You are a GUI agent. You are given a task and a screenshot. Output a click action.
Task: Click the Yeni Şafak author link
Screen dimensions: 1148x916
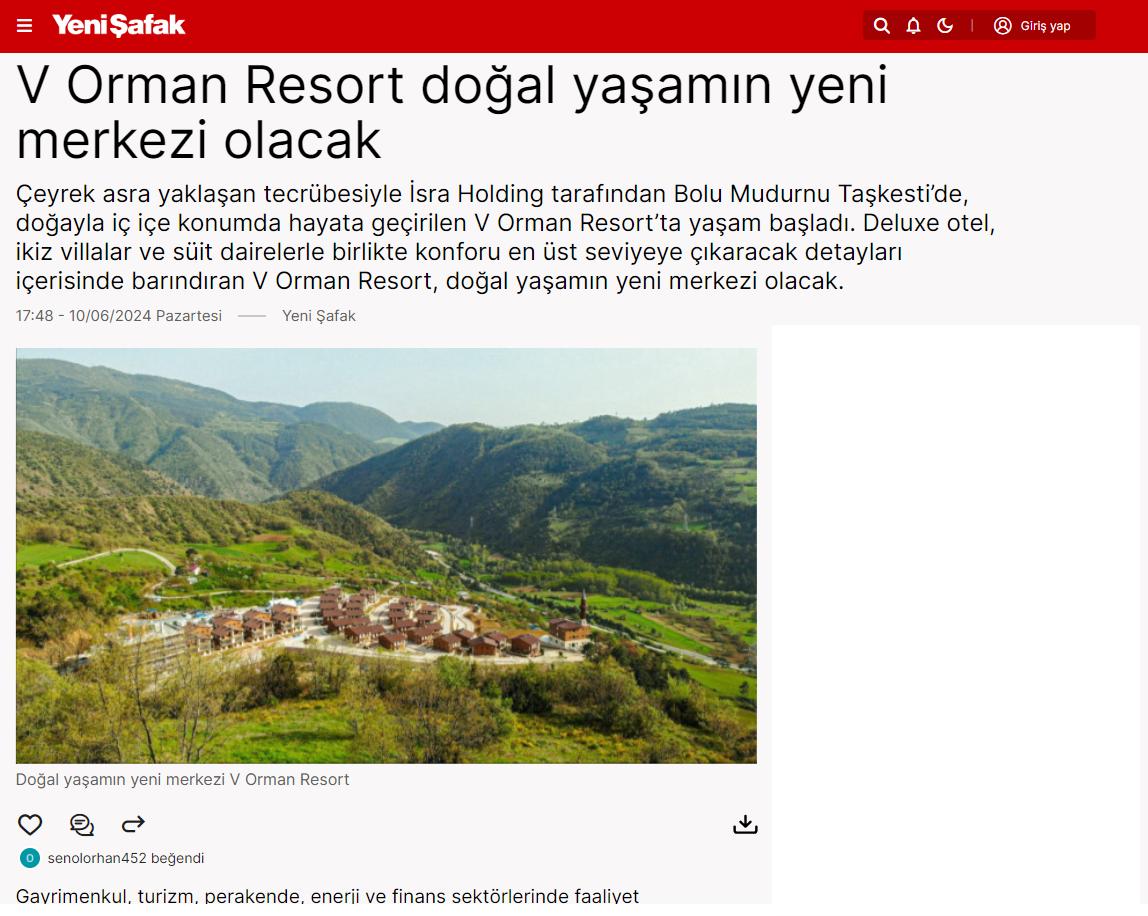tap(318, 316)
